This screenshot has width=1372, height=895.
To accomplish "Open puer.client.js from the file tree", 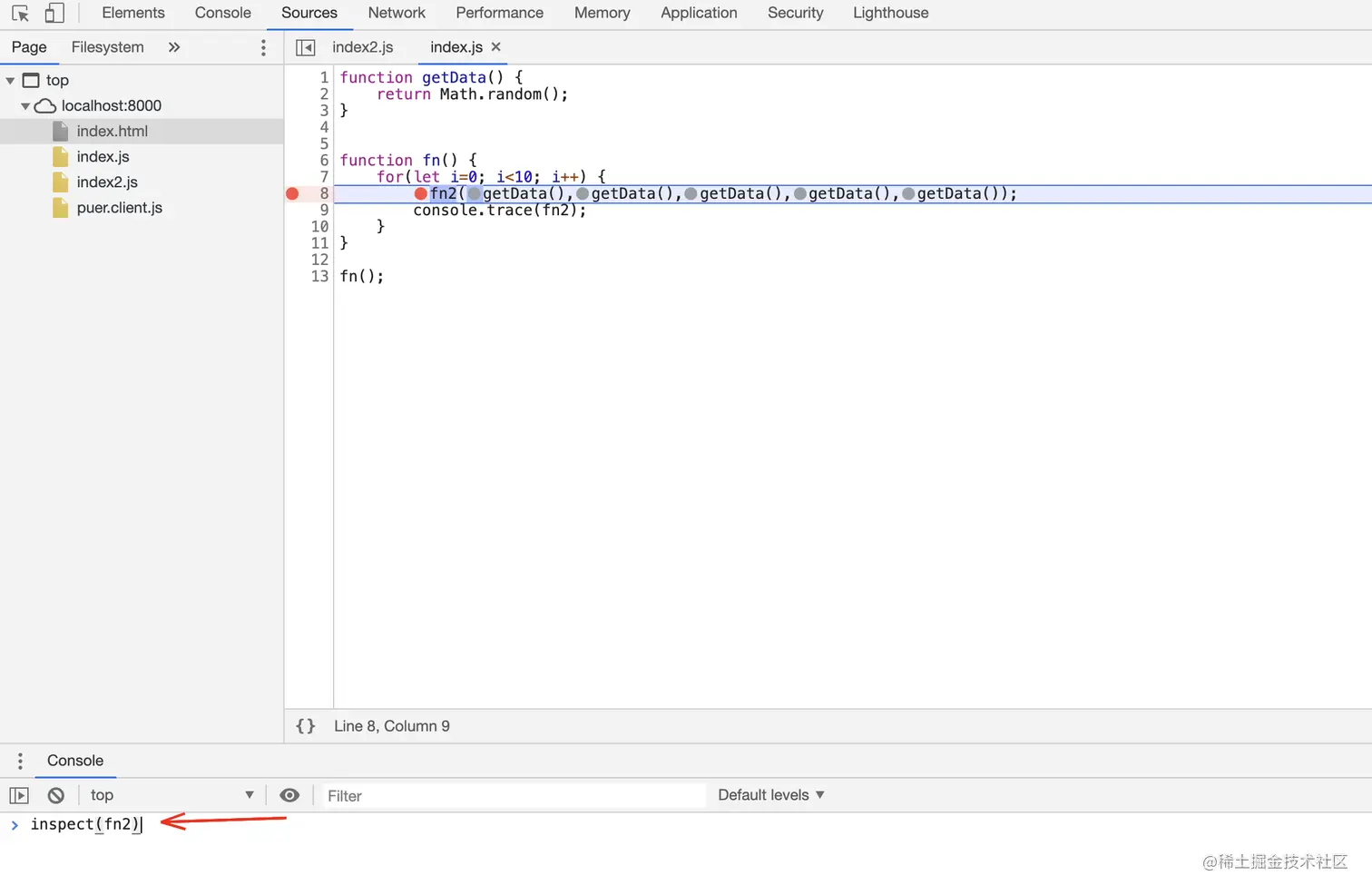I will (x=119, y=208).
